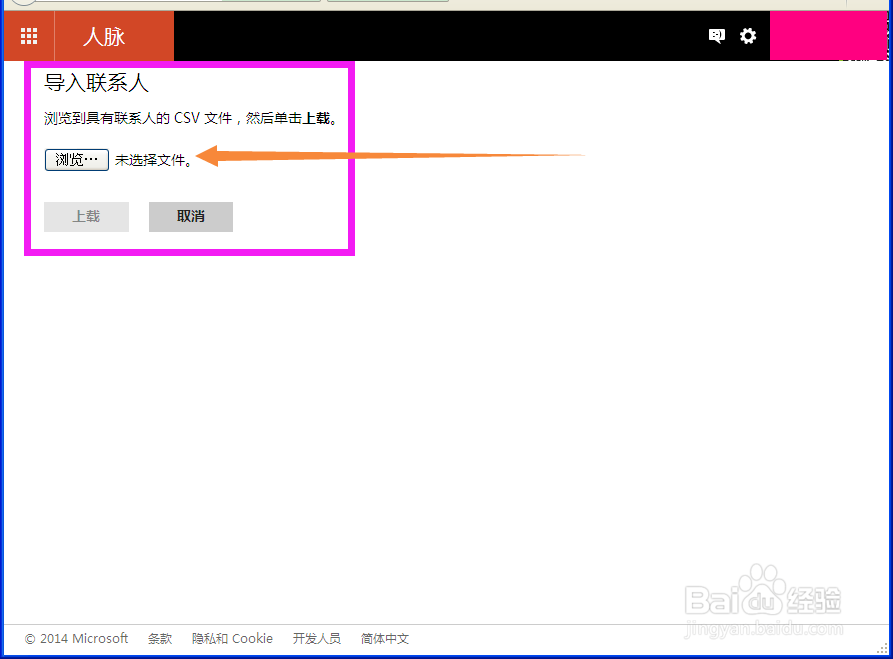Open the 开发人员 link
The width and height of the screenshot is (893, 659).
pos(317,638)
